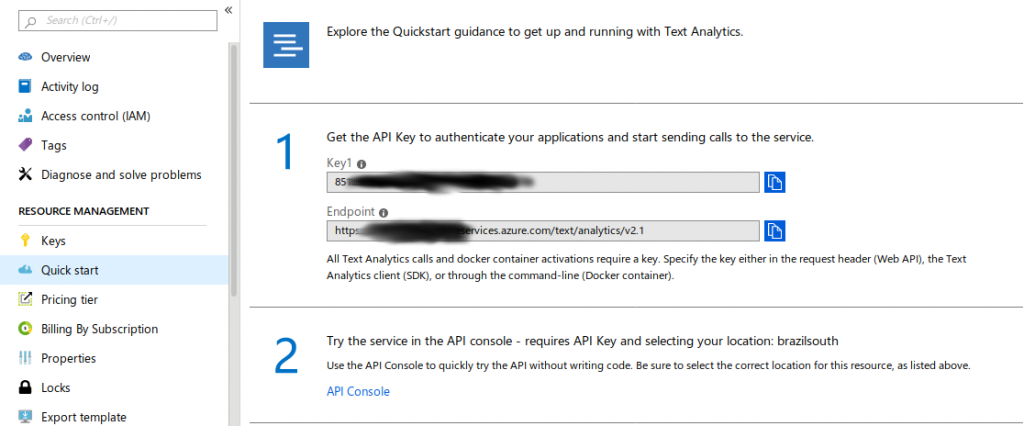Click the Overview brain icon
1024x426 pixels.
pyautogui.click(x=25, y=57)
